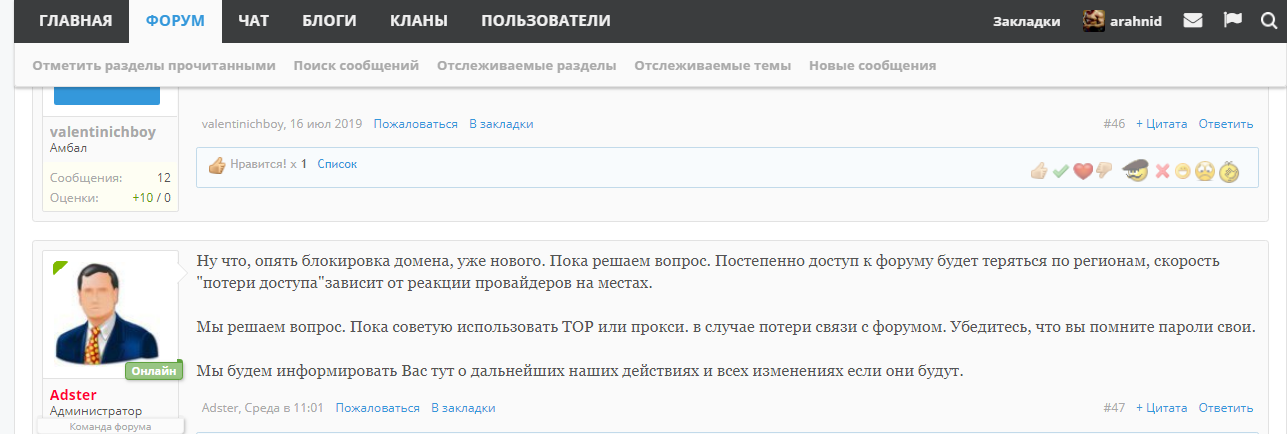Click Ответить on post #47

pos(1225,408)
